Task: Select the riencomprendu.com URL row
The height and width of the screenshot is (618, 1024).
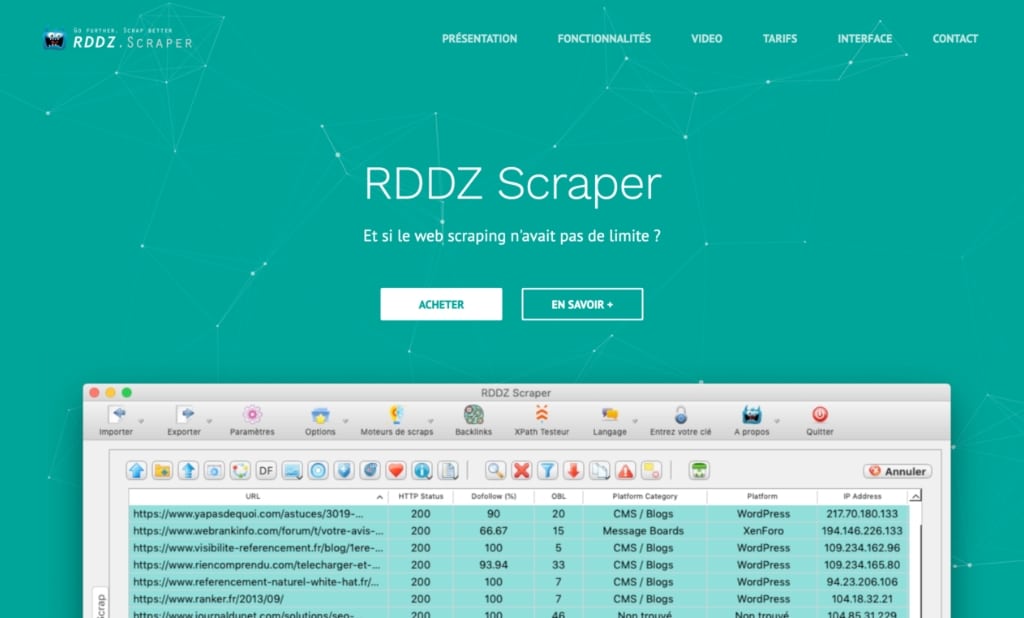Action: coord(519,565)
